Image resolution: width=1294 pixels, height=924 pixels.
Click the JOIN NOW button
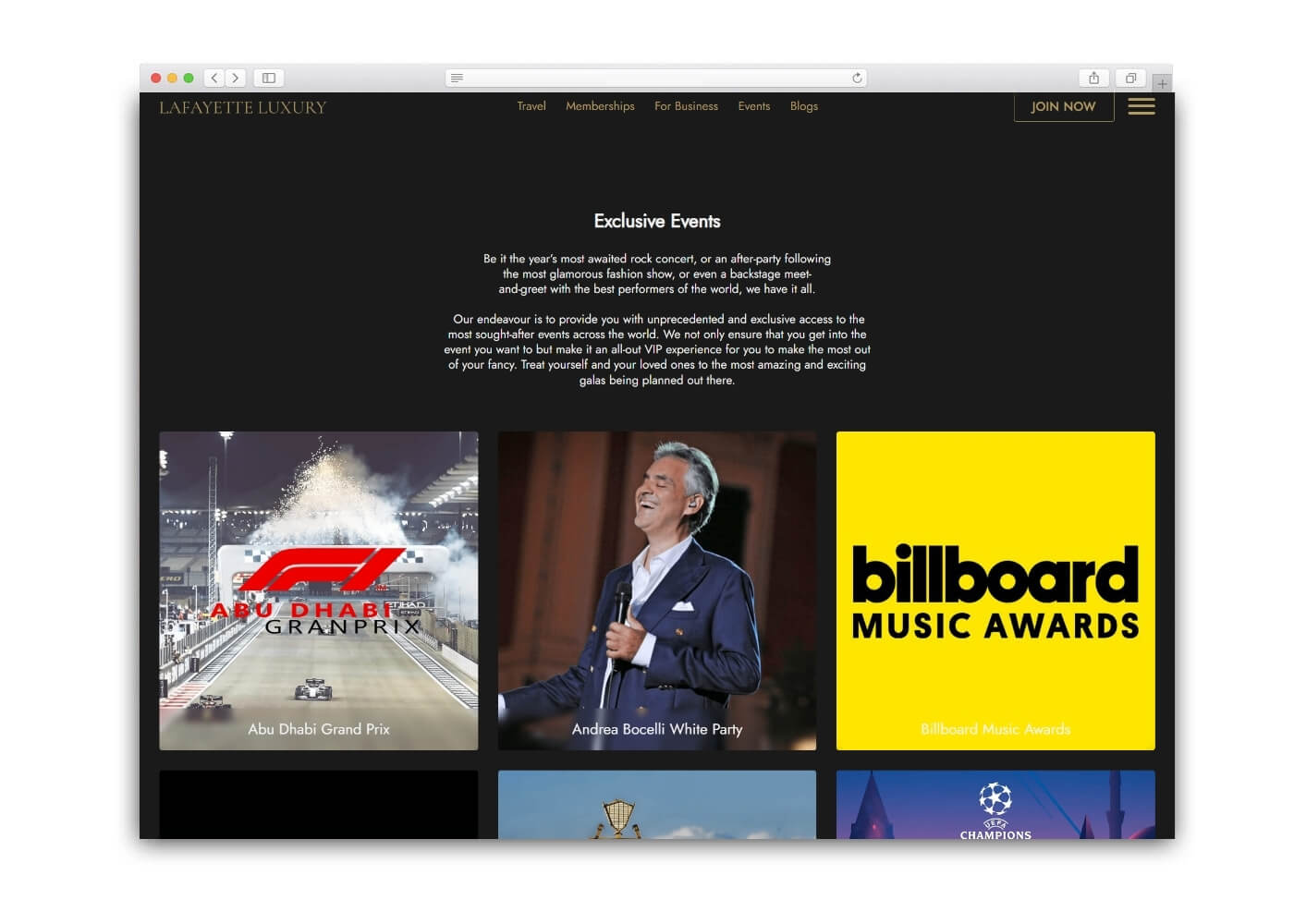(1064, 106)
